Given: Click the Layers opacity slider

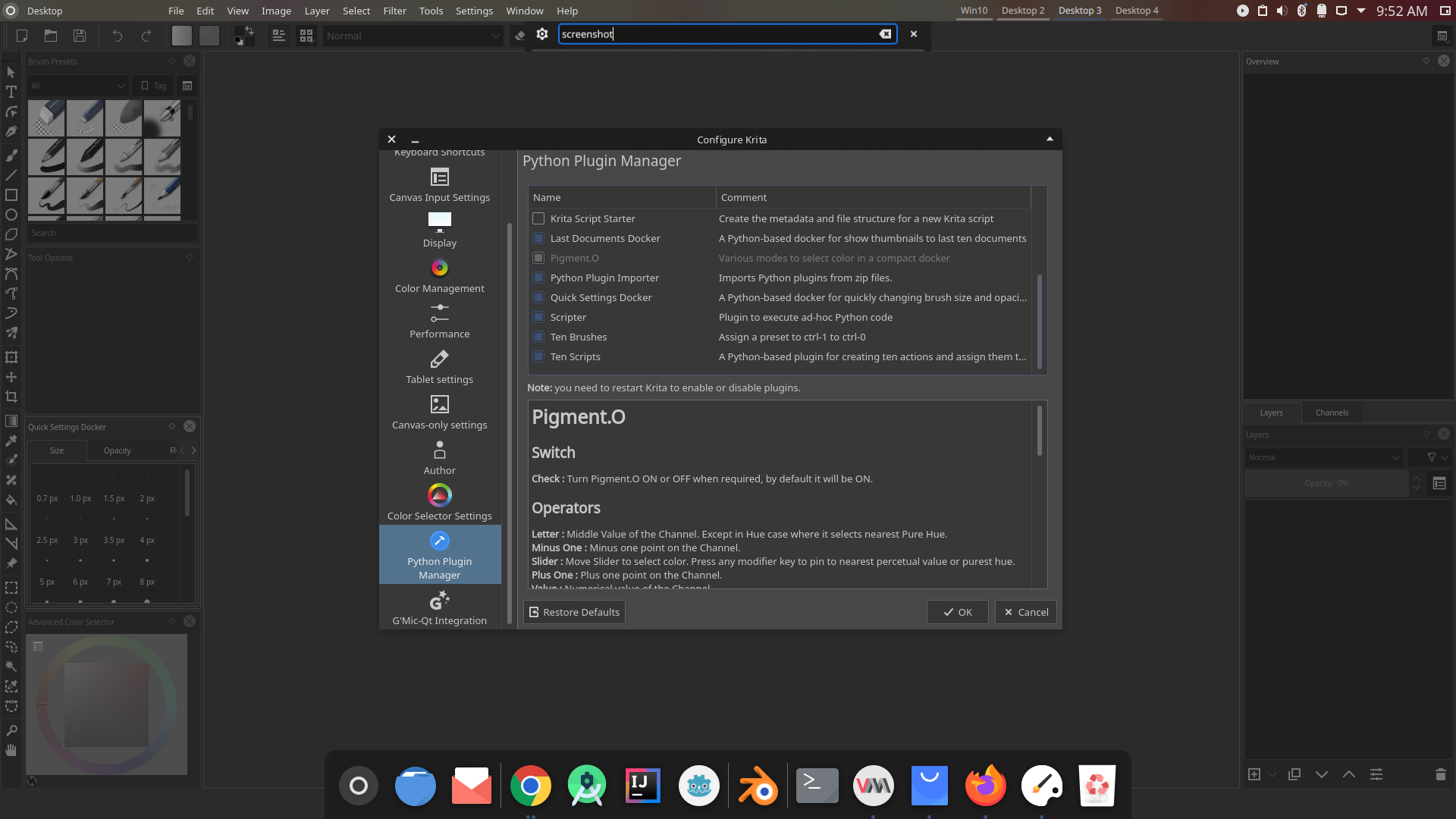Looking at the screenshot, I should click(1326, 483).
